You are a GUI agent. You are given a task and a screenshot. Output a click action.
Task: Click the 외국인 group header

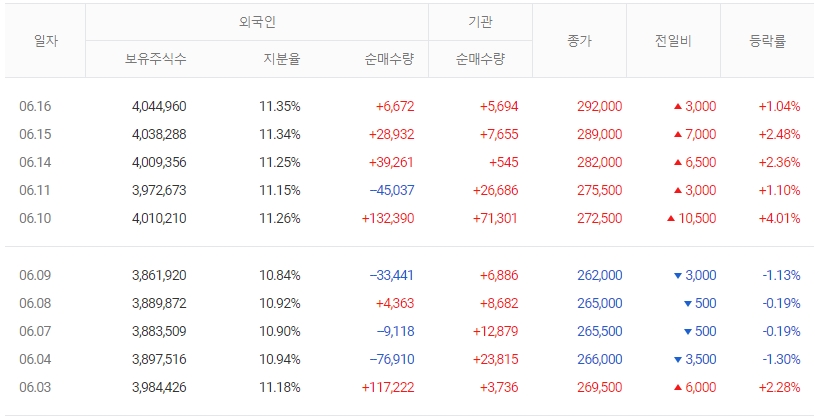coord(257,22)
